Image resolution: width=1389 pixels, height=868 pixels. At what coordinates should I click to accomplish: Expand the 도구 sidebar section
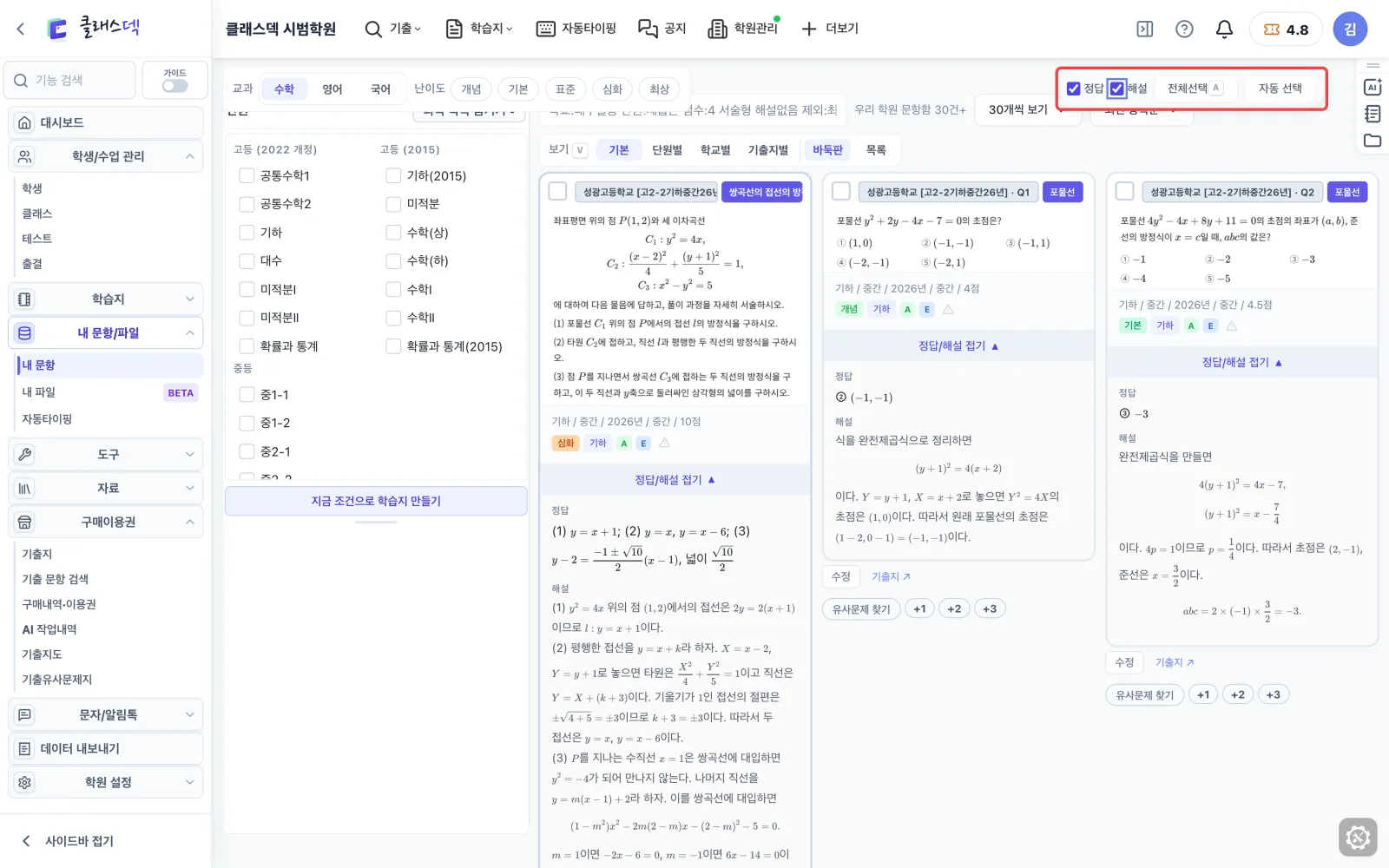coord(106,454)
